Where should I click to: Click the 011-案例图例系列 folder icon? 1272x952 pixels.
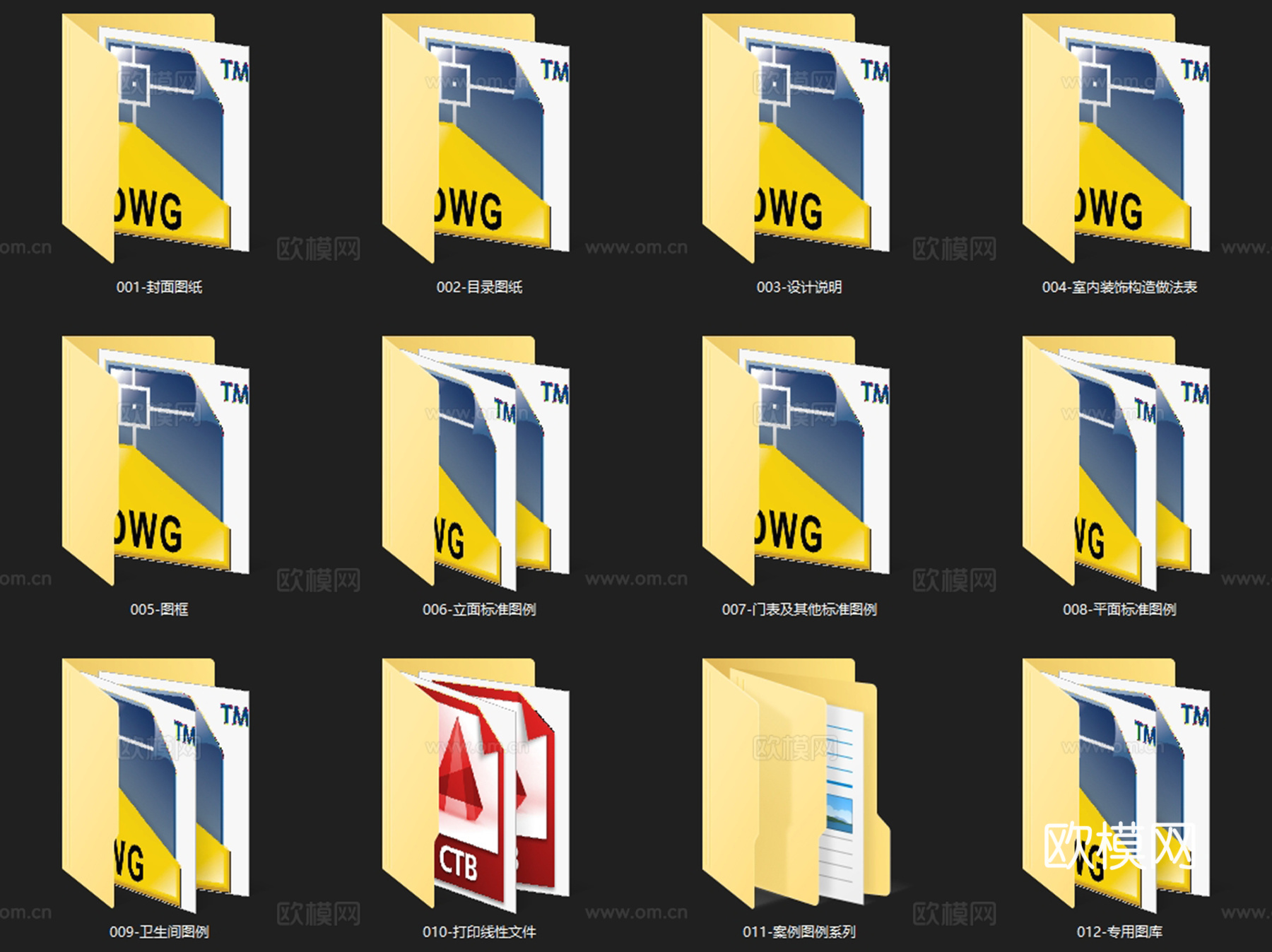click(x=796, y=783)
